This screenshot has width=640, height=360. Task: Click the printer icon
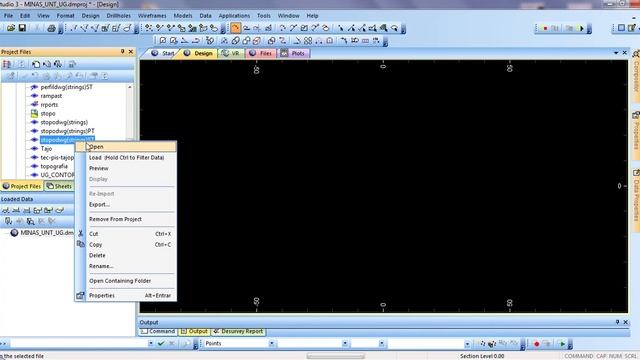click(51, 28)
